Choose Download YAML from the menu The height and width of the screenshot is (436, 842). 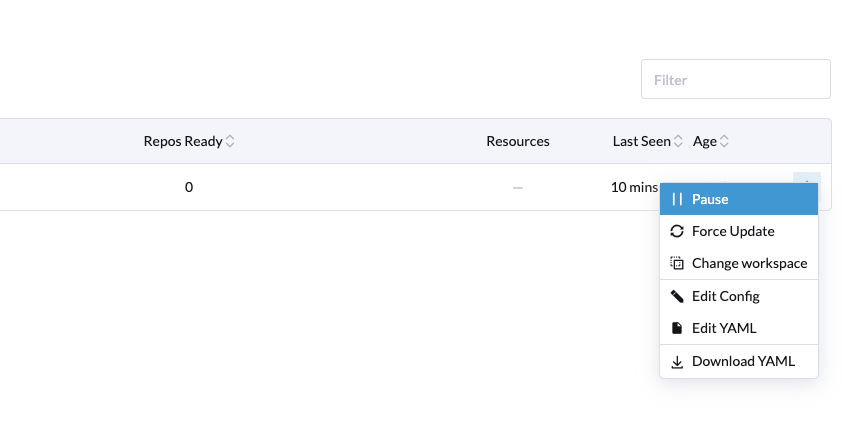[743, 362]
